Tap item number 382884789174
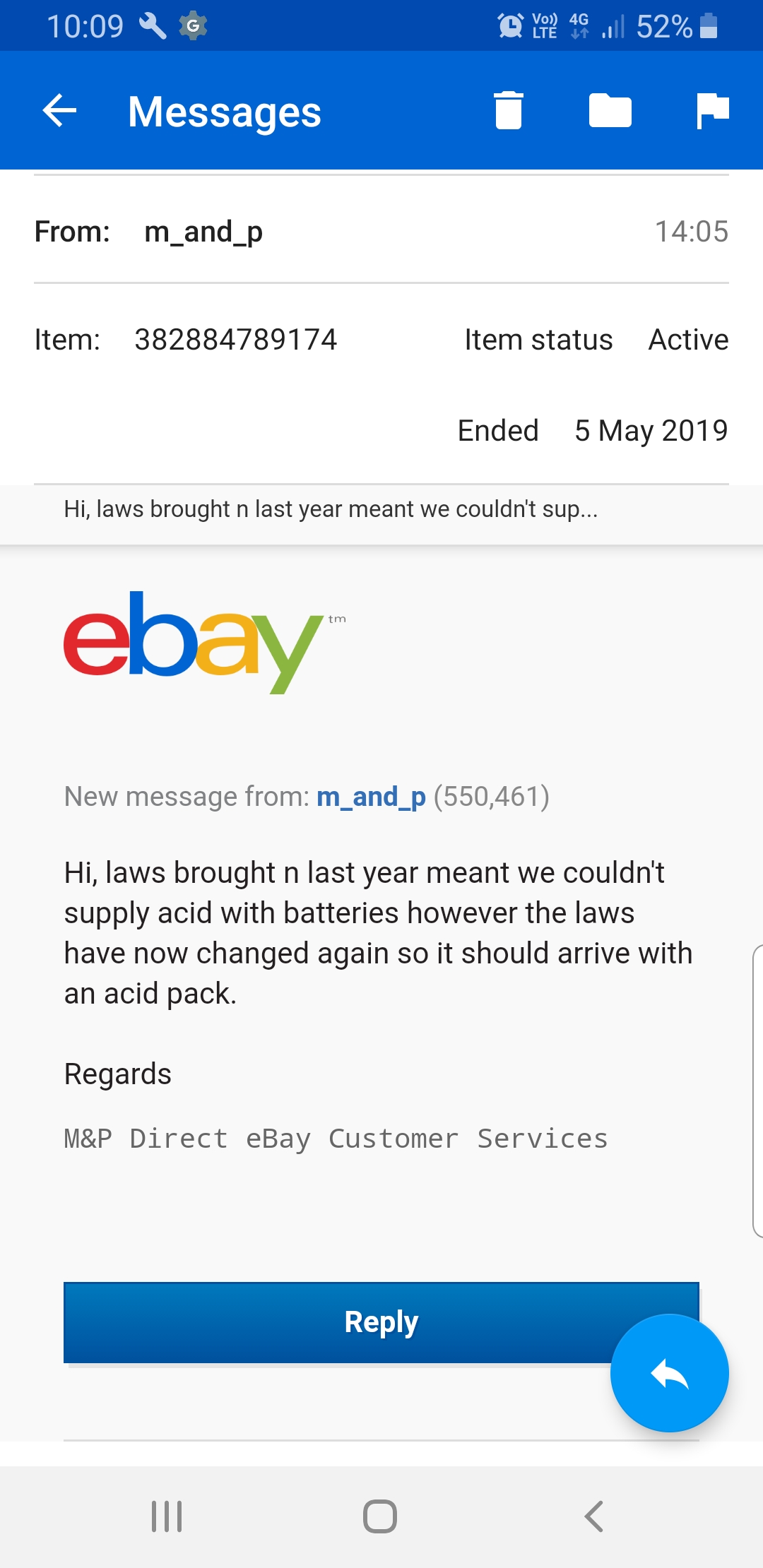 235,340
